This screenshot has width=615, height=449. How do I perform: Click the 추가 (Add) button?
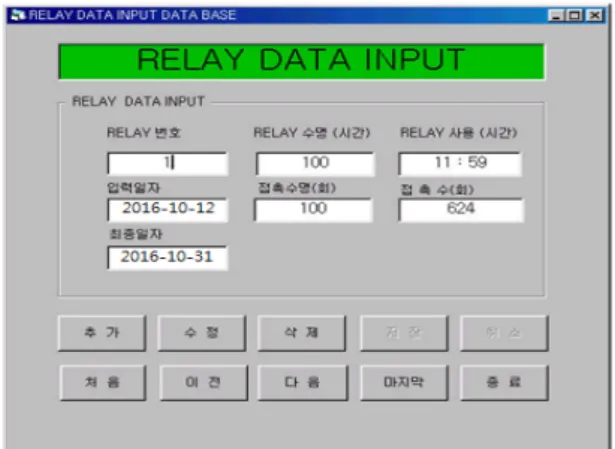tap(102, 333)
